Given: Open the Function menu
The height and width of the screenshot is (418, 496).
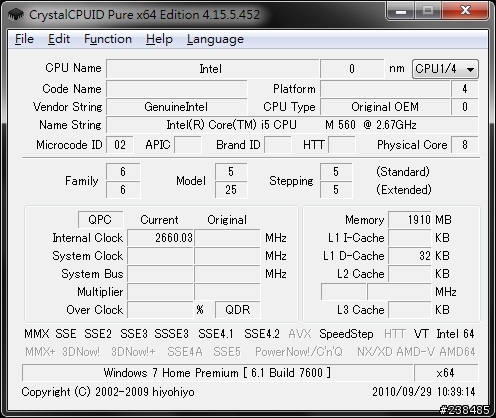Looking at the screenshot, I should [108, 39].
